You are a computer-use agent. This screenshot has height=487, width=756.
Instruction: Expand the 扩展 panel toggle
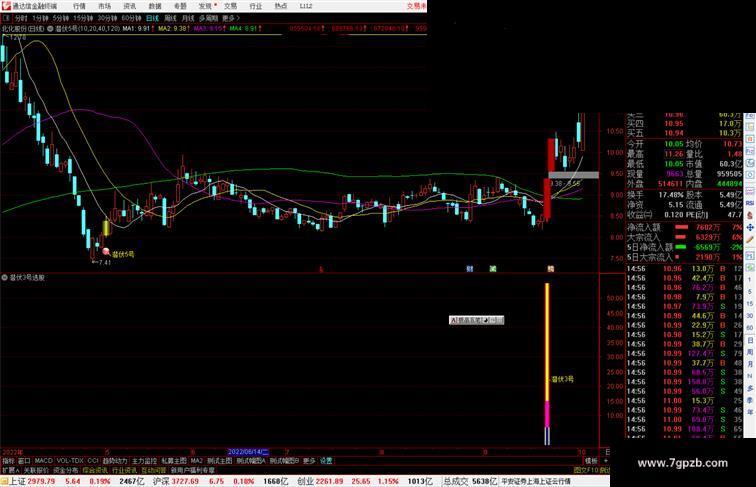pos(10,470)
